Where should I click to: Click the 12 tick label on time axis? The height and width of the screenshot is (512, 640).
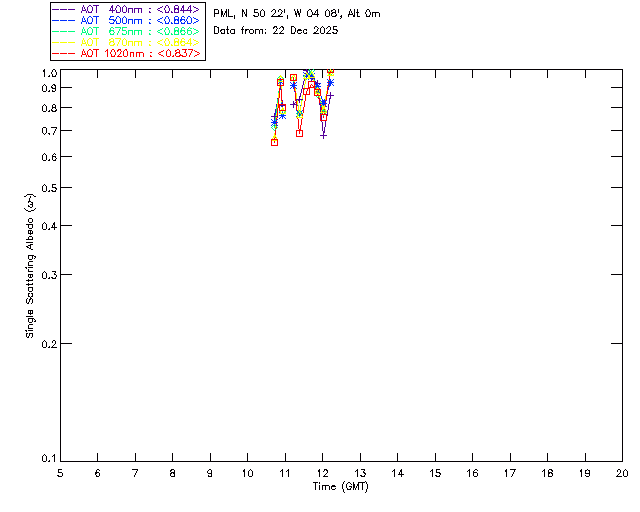(322, 474)
